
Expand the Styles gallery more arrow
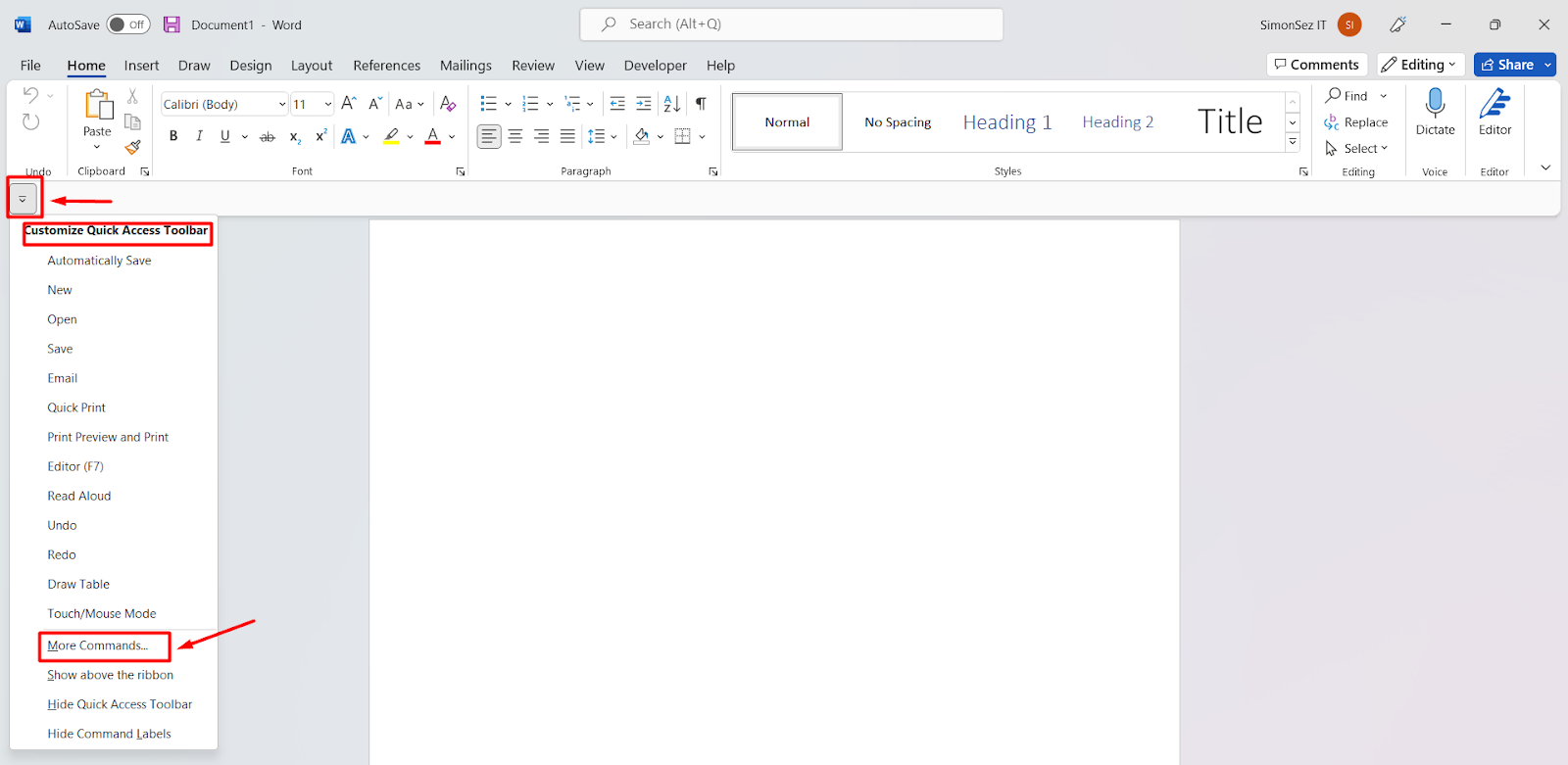coord(1293,142)
